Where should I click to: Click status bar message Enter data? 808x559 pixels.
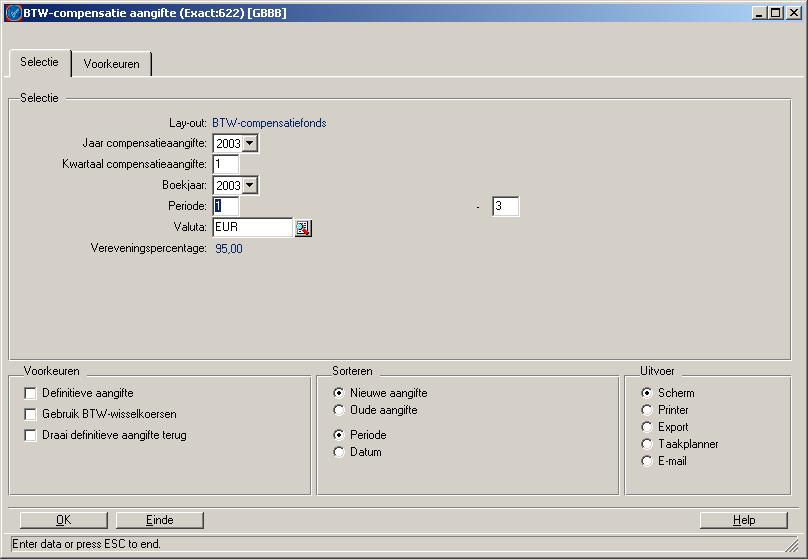click(86, 544)
